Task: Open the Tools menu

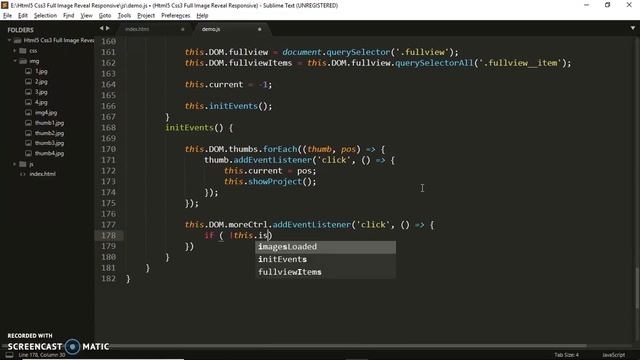Action: 124,16
